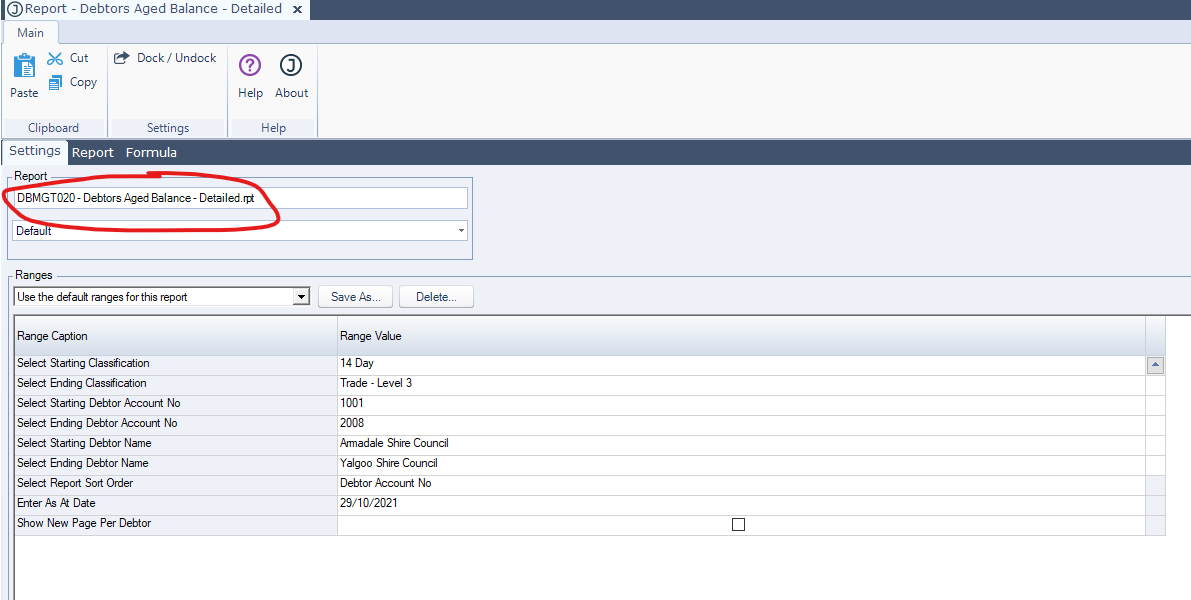Screen dimensions: 1191x600
Task: Click the report file name field
Action: 240,198
